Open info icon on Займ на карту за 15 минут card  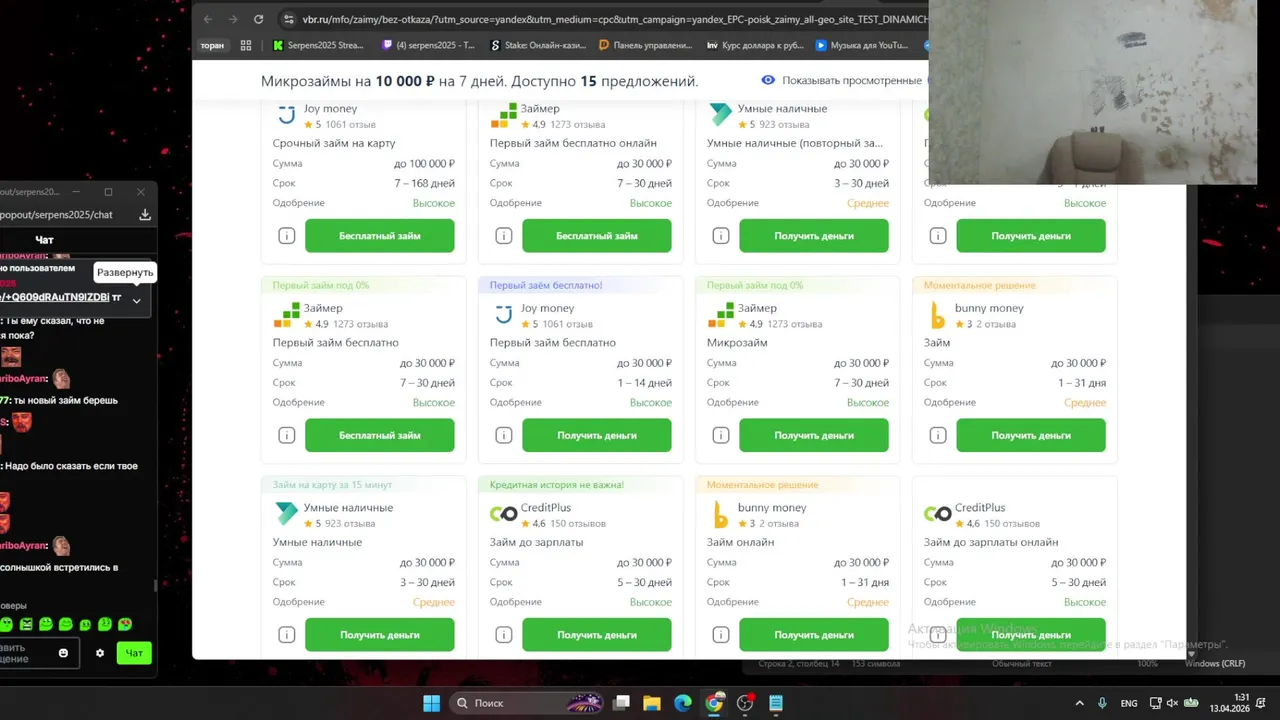(x=287, y=635)
